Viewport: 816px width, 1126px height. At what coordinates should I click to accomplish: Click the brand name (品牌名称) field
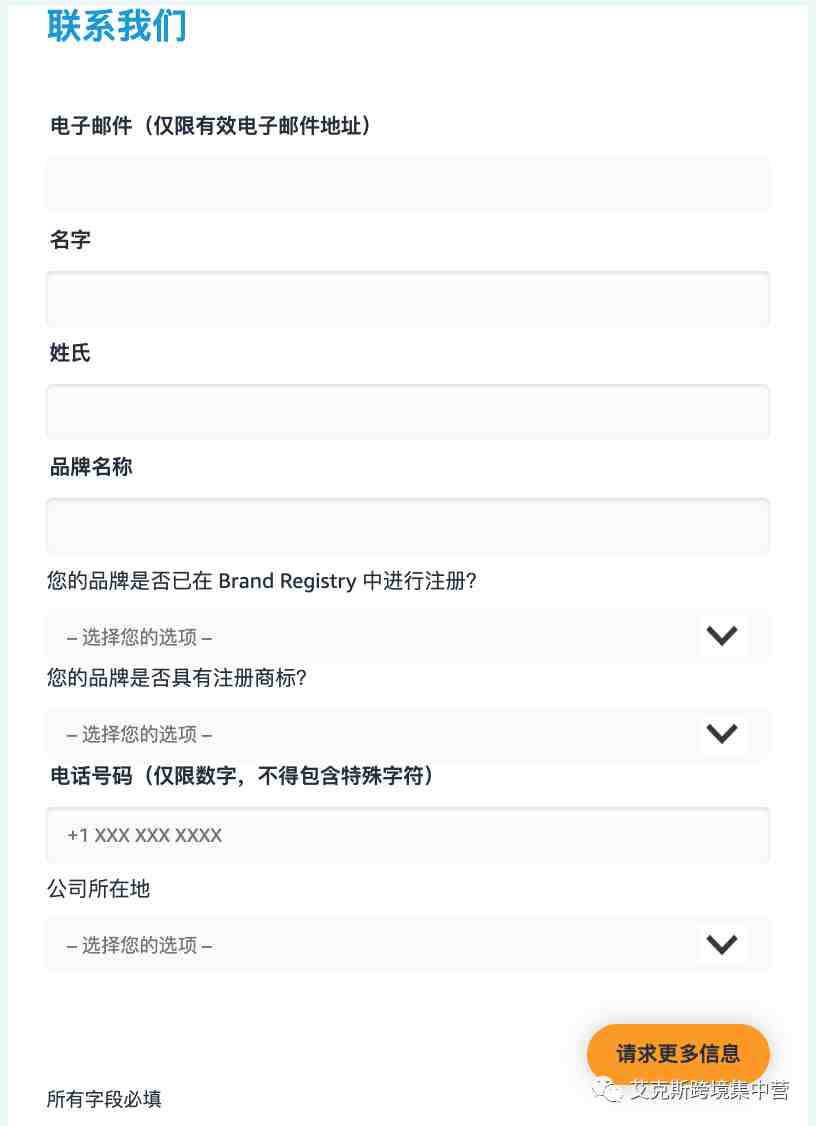408,526
